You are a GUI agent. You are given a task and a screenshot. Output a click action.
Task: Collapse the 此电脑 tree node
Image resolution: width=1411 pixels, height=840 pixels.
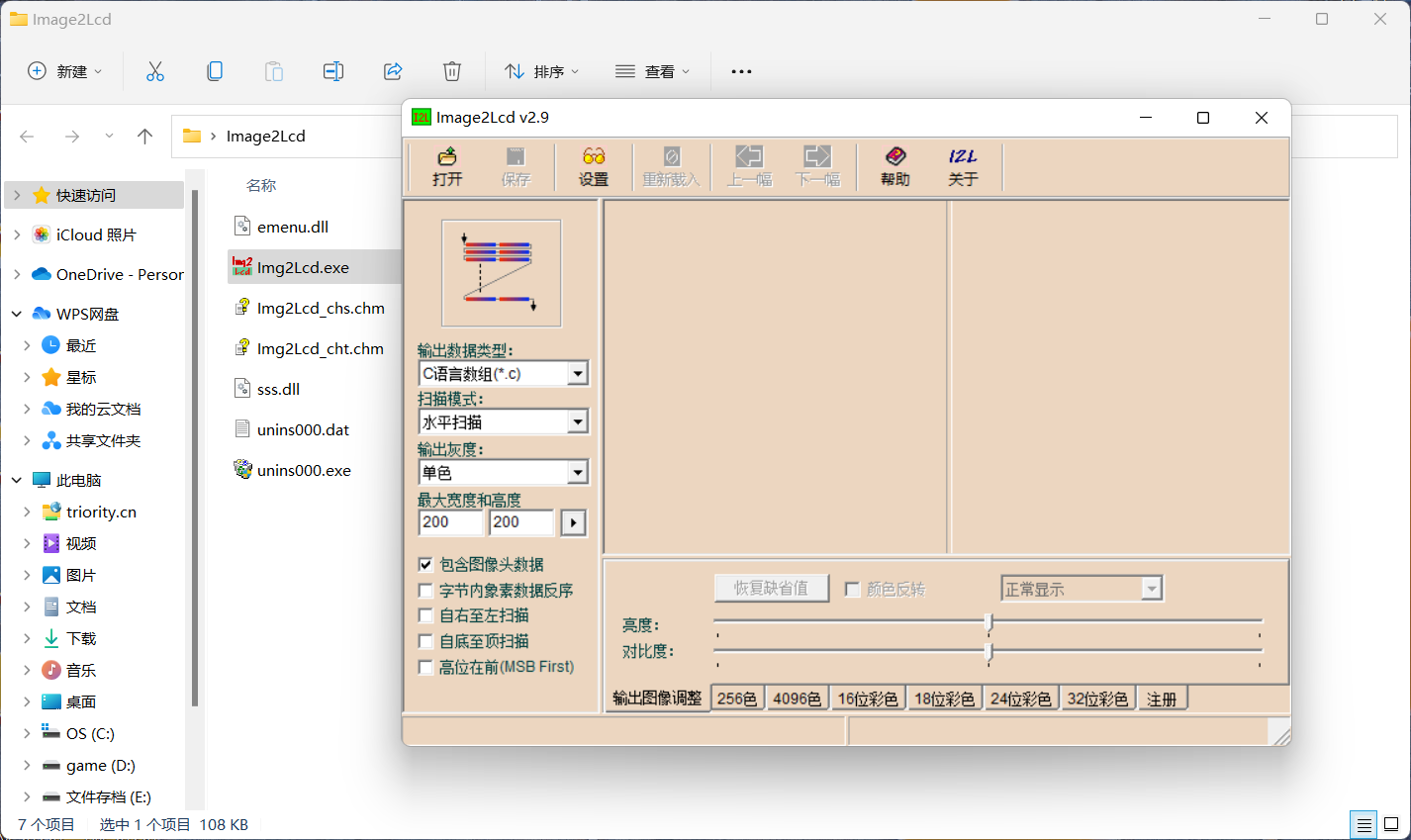[x=17, y=480]
